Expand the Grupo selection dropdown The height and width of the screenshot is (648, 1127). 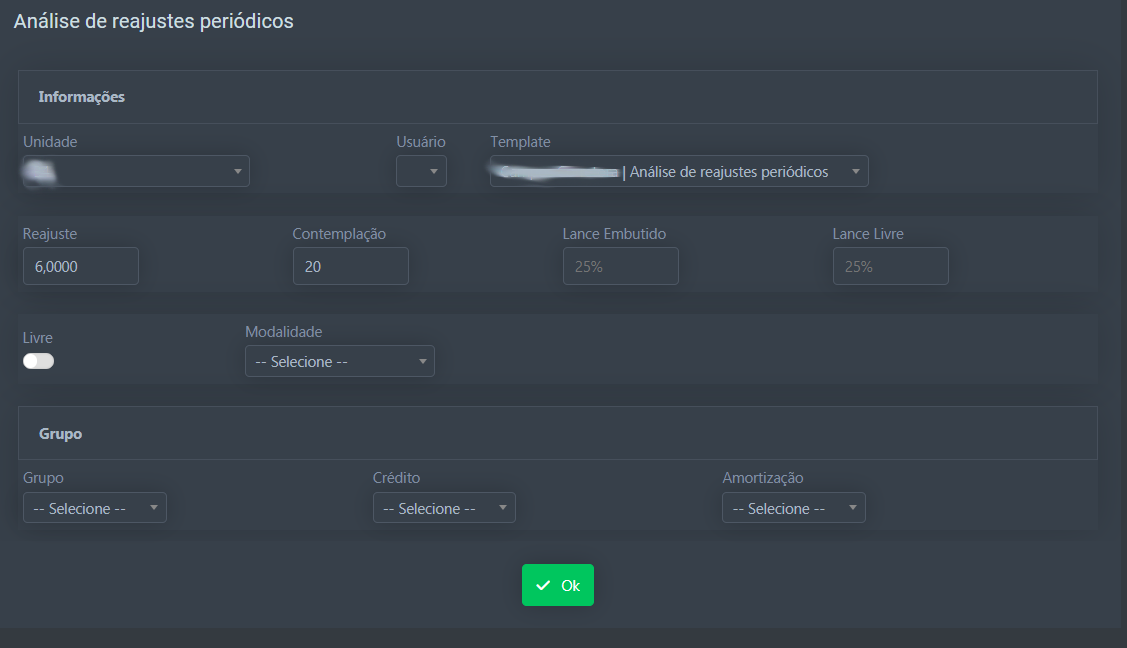click(x=94, y=508)
